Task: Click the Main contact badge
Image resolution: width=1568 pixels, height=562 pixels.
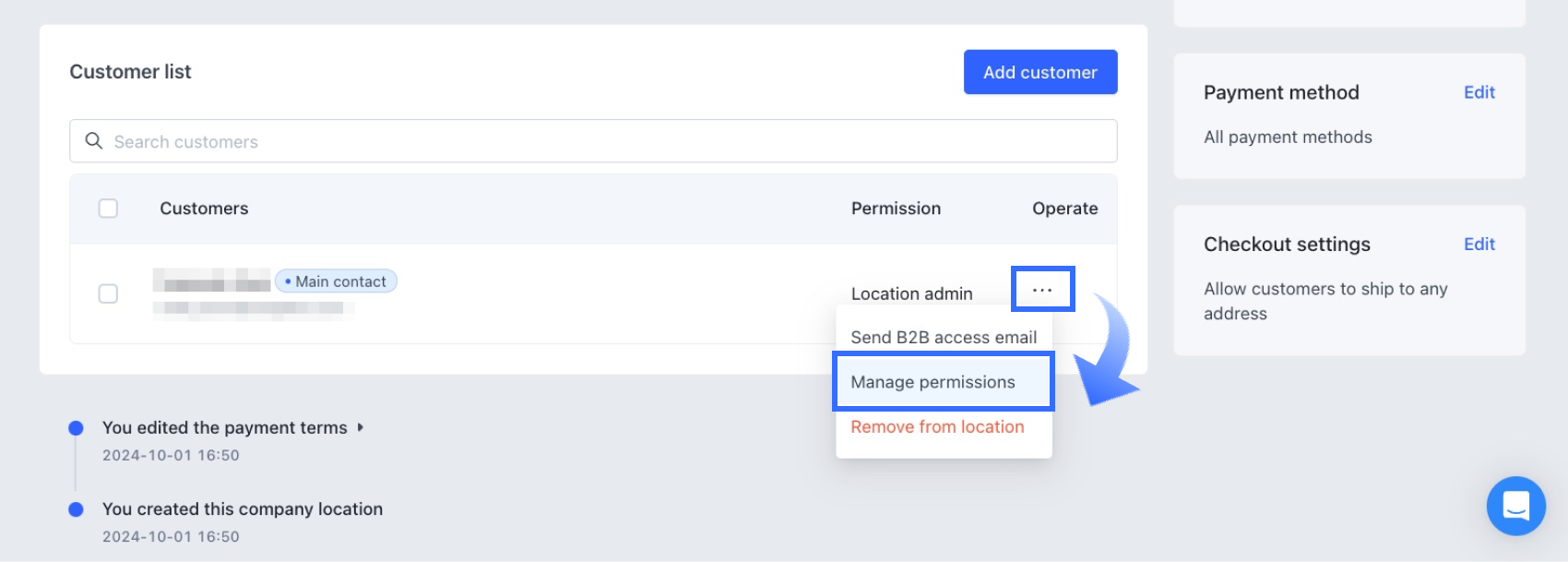Action: [x=337, y=281]
